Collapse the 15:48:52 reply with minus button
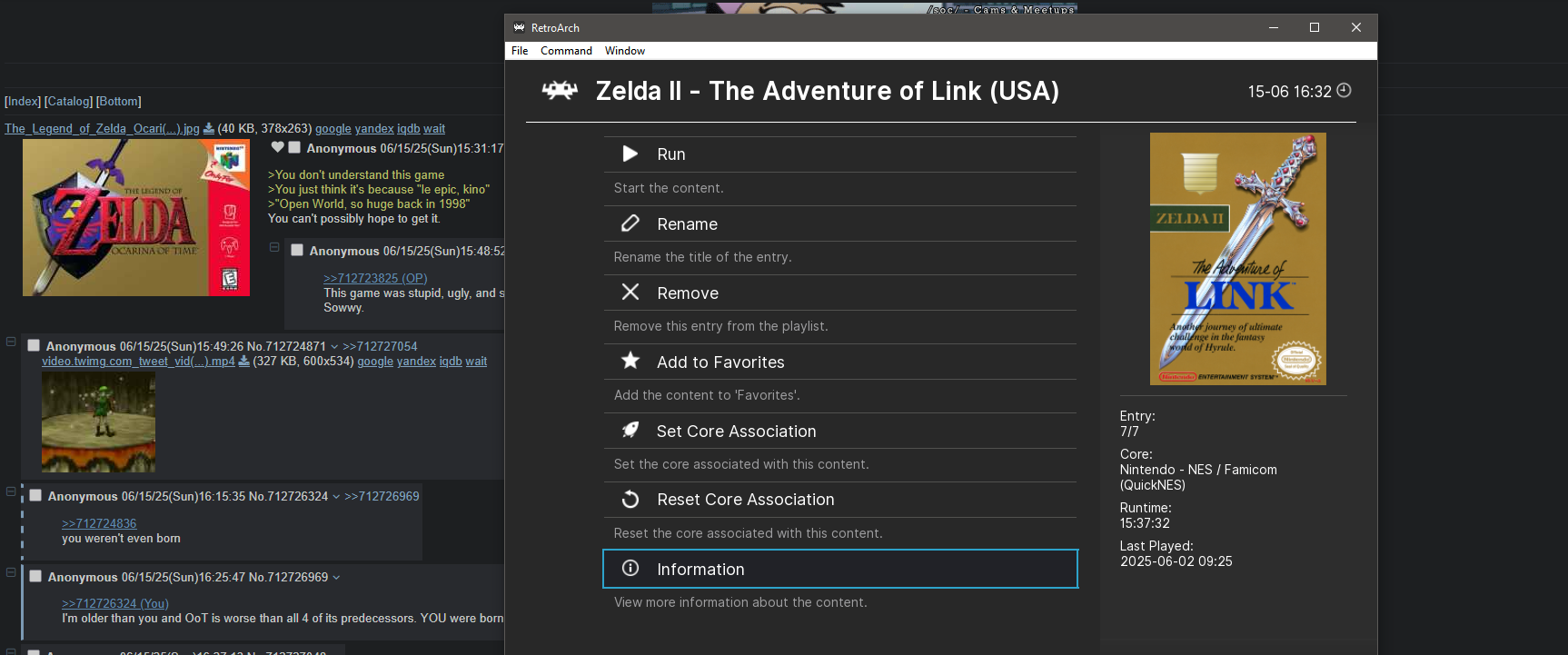The width and height of the screenshot is (1568, 655). click(x=274, y=247)
